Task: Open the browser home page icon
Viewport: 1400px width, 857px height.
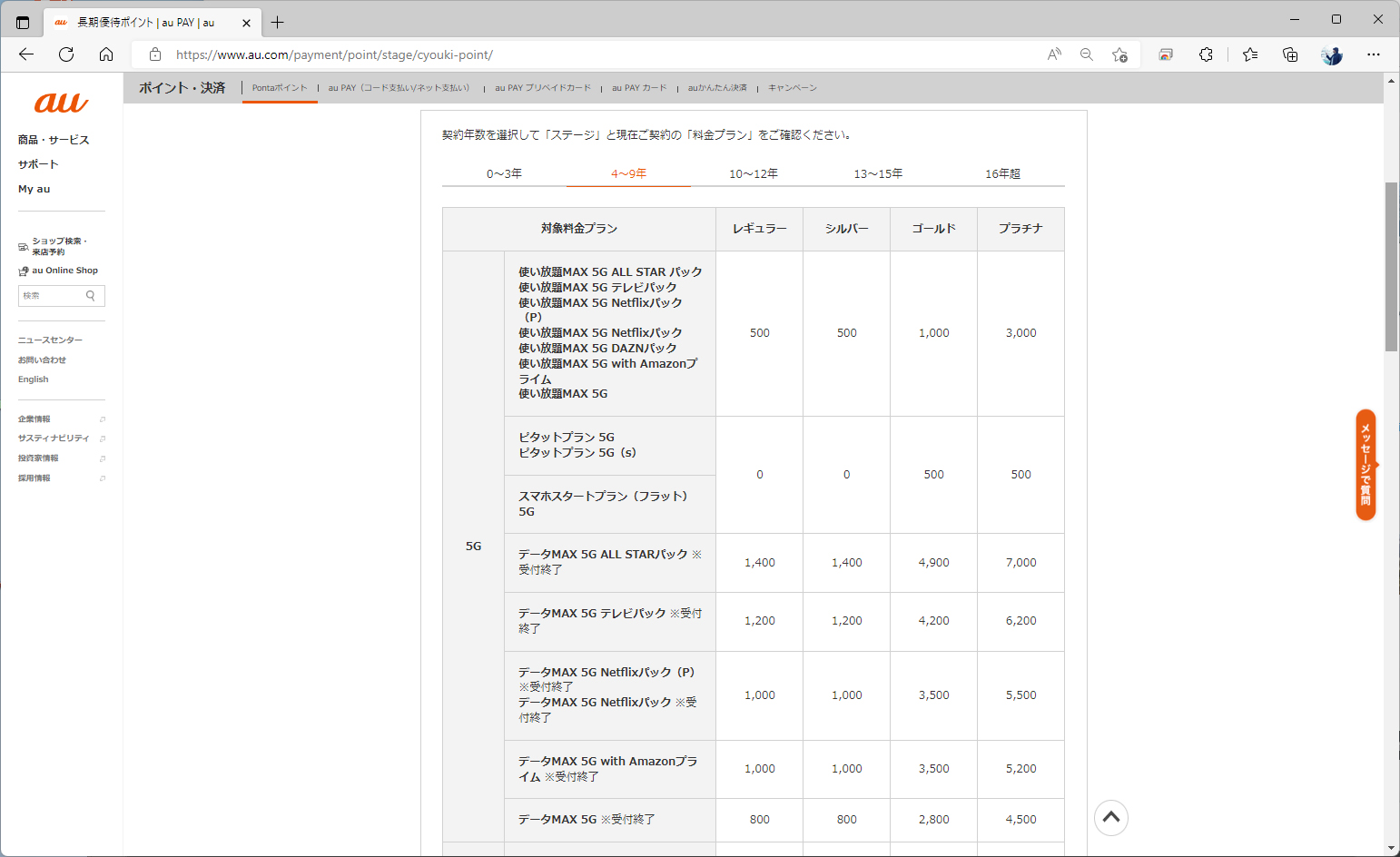Action: tap(106, 54)
